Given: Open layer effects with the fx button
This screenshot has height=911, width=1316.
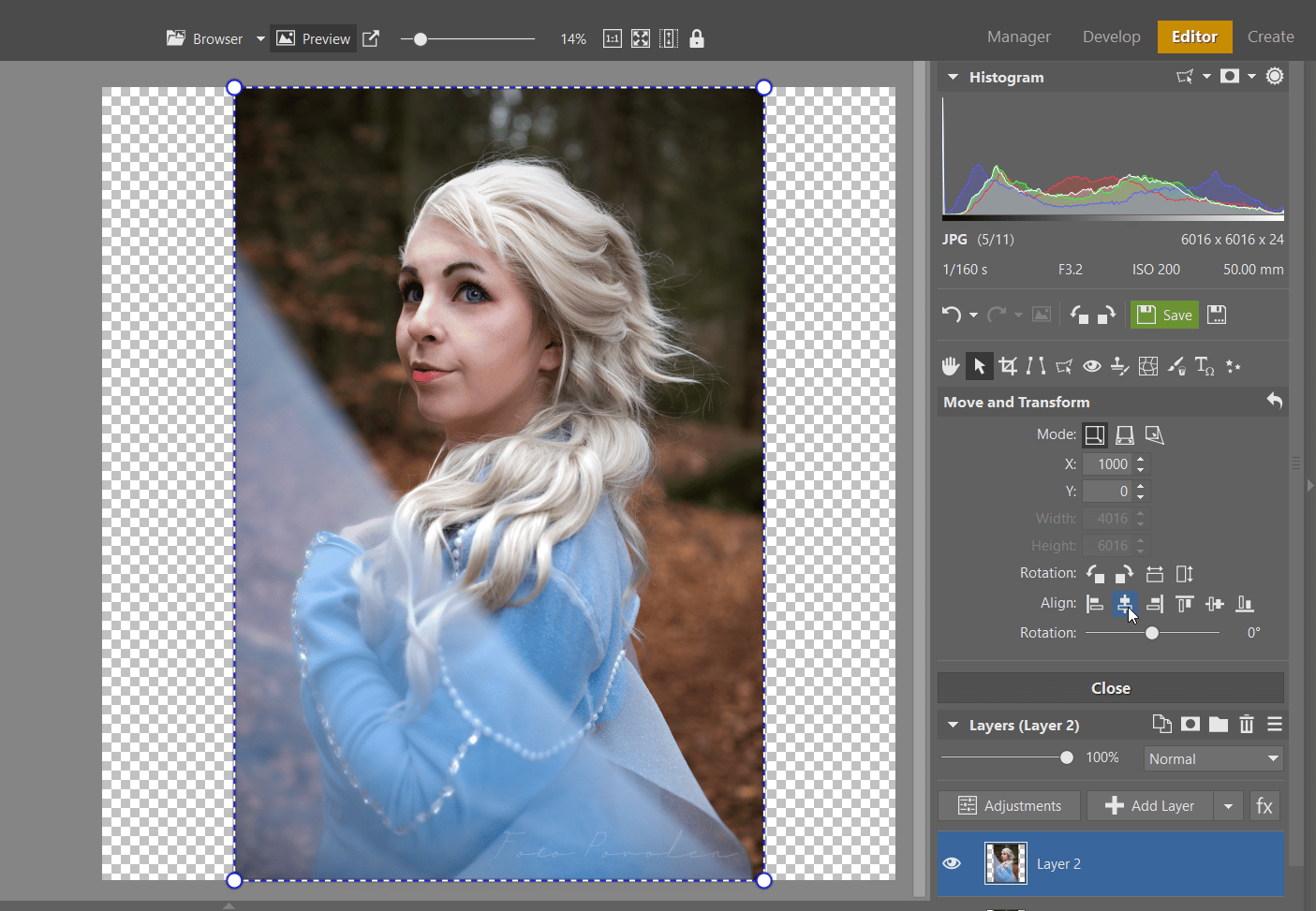Looking at the screenshot, I should (1264, 805).
